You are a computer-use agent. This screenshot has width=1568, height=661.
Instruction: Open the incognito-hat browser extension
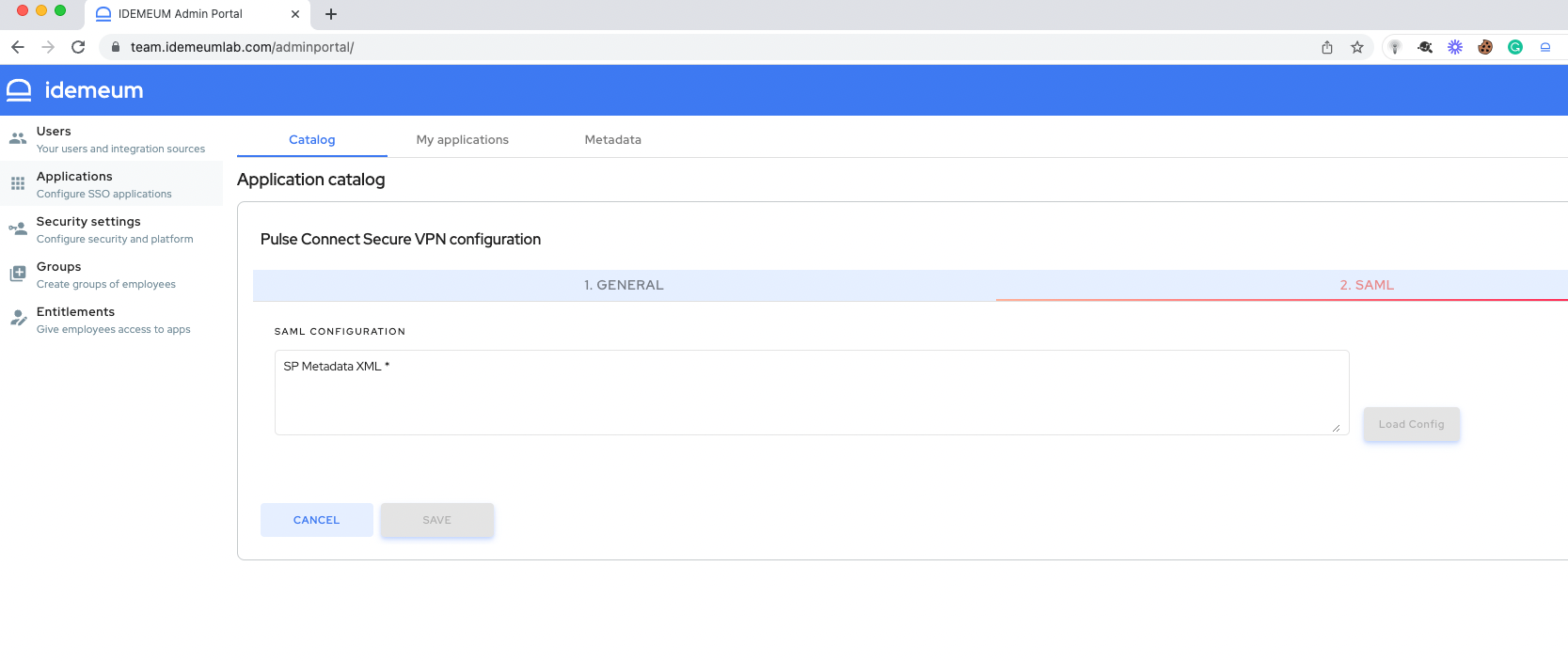click(x=1425, y=47)
